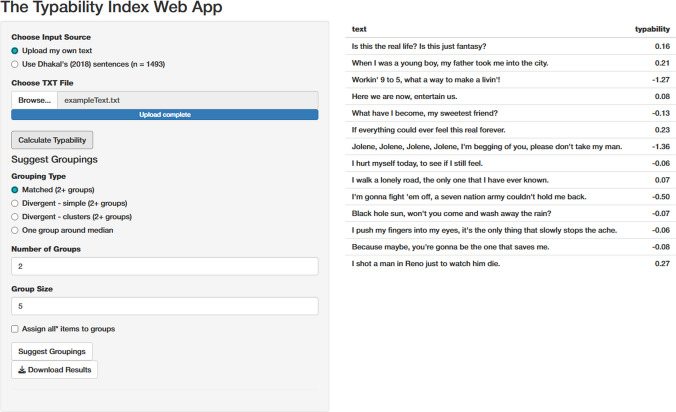Select the Workin' 9 to 5 row
Screen dimensions: 676x412
(510, 80)
